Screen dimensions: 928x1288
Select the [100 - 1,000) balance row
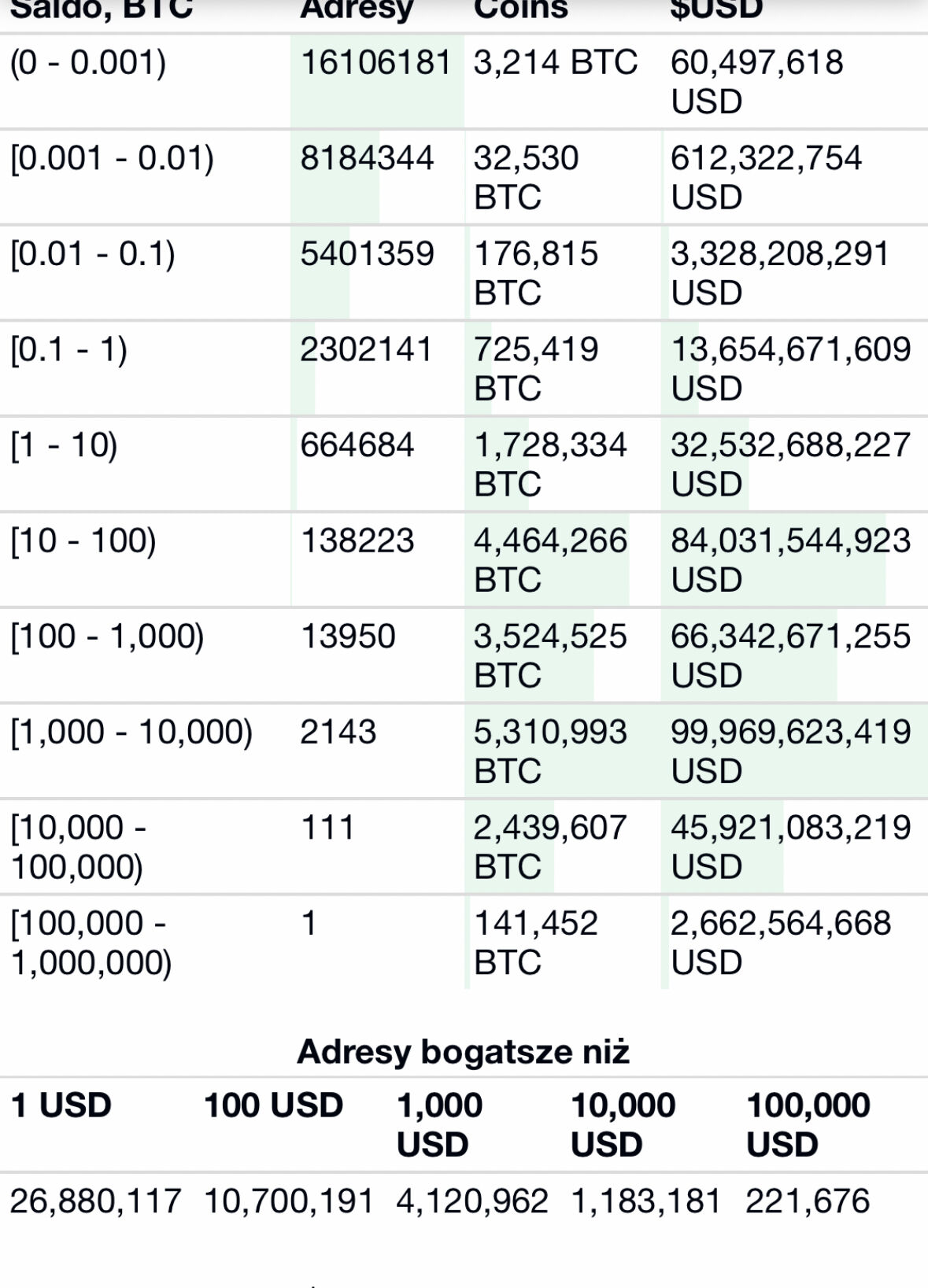(x=464, y=655)
